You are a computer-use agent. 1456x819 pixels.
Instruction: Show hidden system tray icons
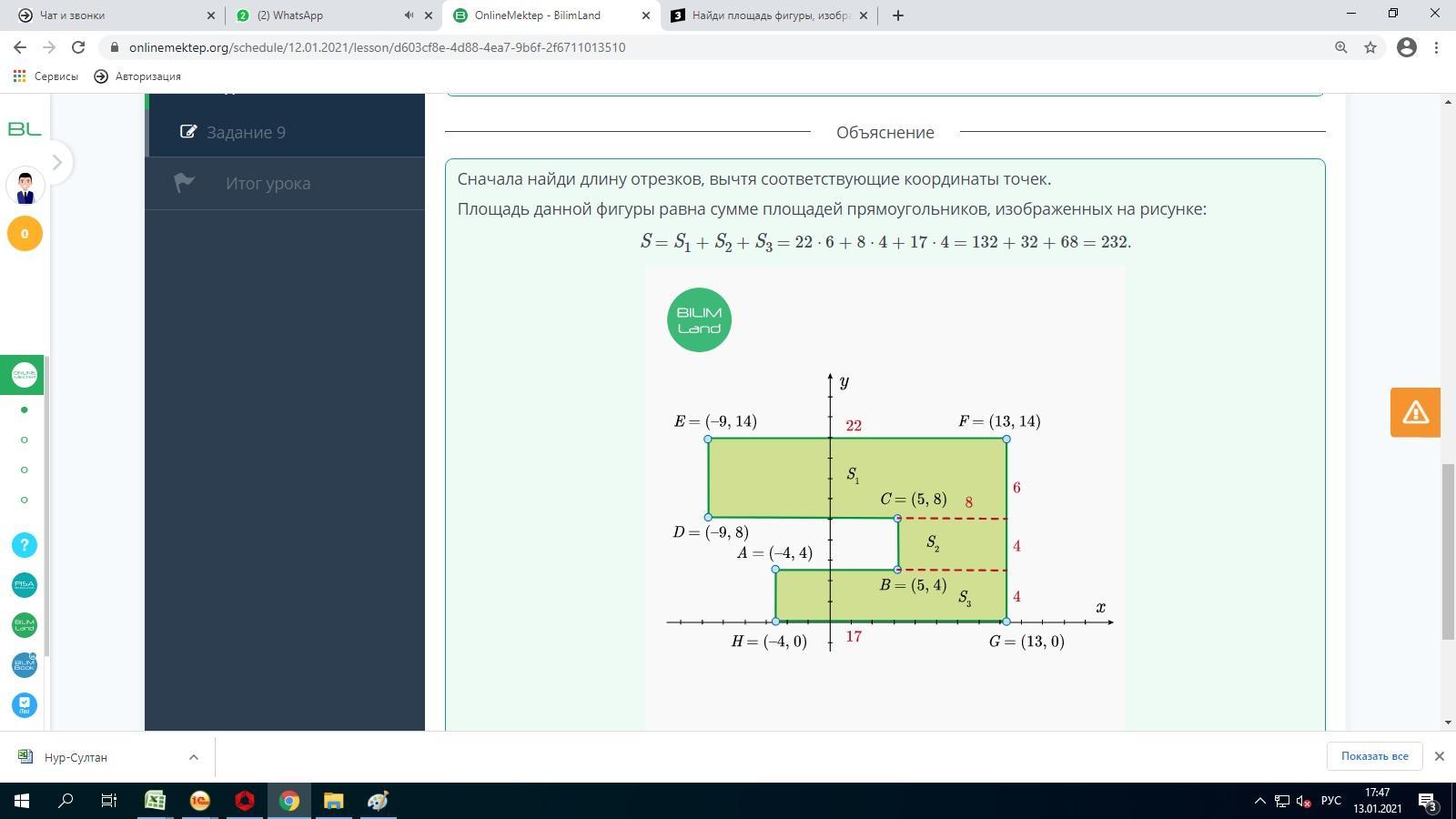(x=1260, y=801)
